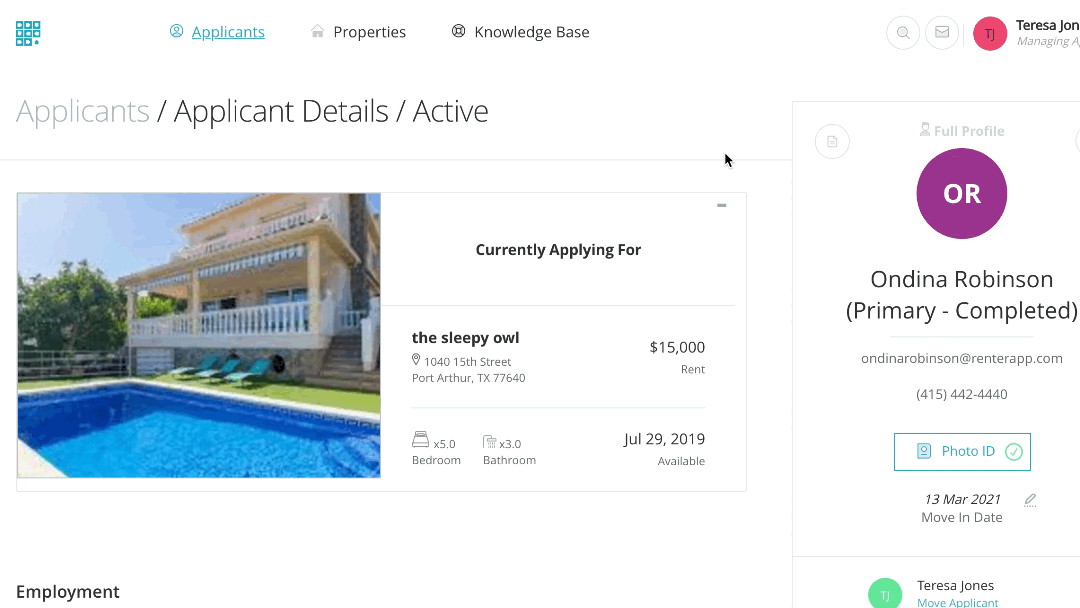
Task: Open the search icon button
Action: point(903,33)
